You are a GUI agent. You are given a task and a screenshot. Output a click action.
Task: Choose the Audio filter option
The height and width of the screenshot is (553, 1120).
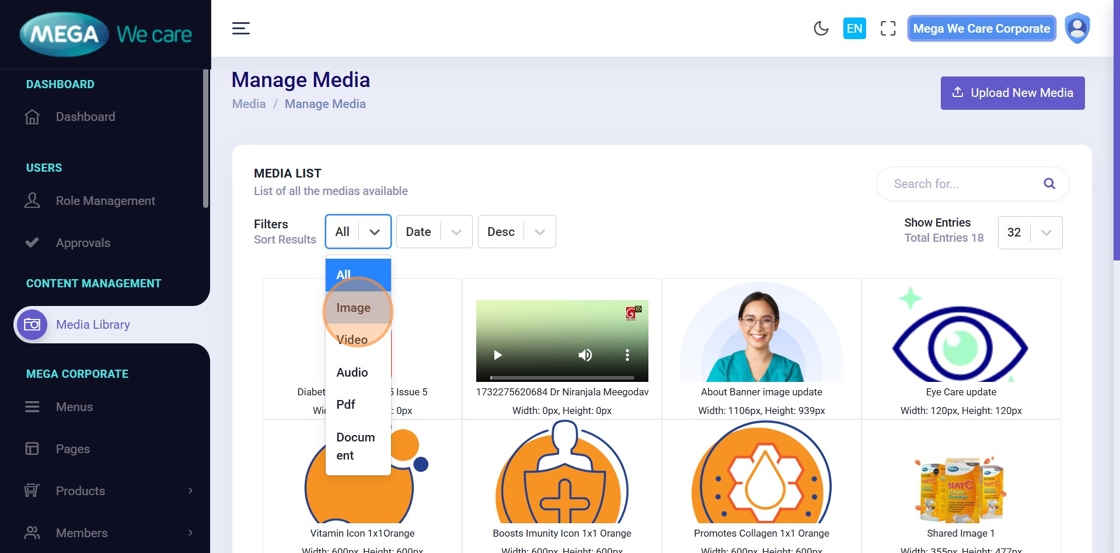point(352,372)
